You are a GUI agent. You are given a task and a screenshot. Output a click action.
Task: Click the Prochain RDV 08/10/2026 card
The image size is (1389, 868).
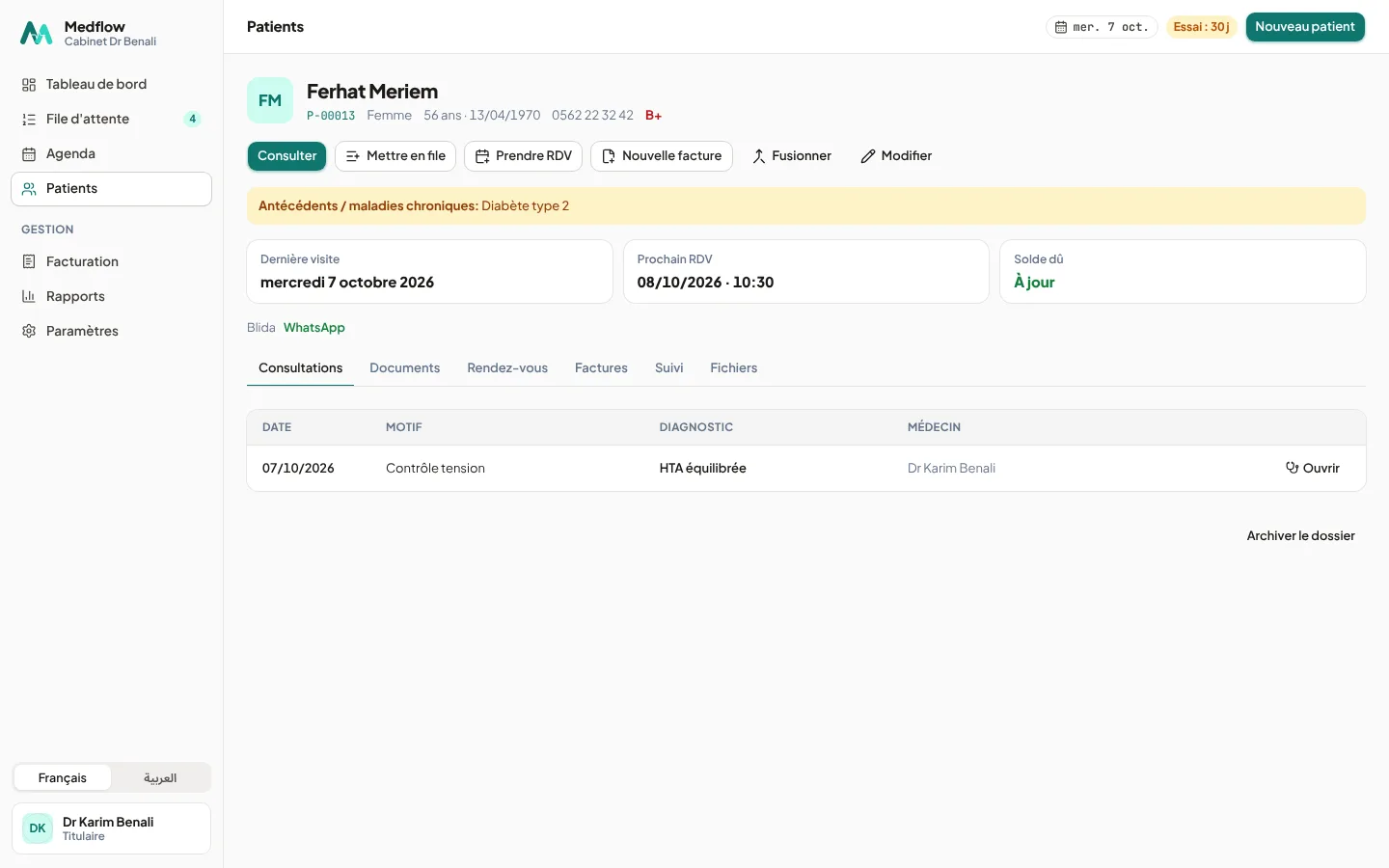coord(806,272)
